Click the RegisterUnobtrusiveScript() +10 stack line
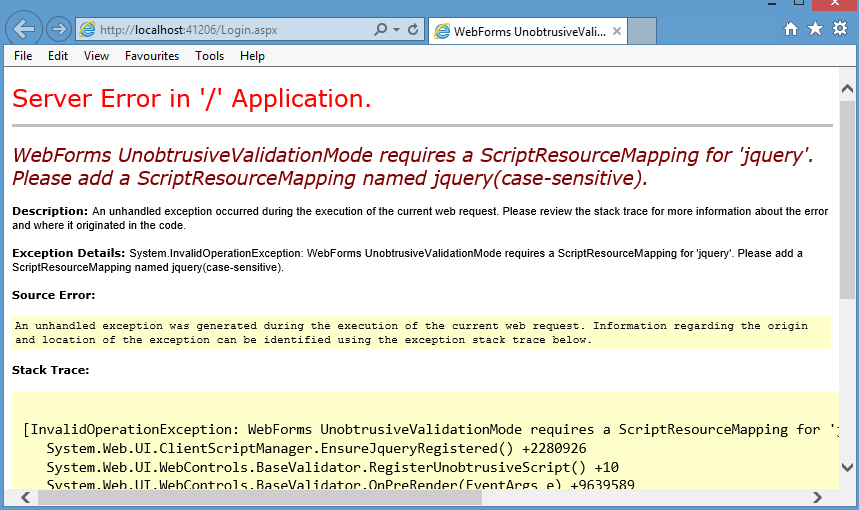The height and width of the screenshot is (510, 859). pos(333,467)
